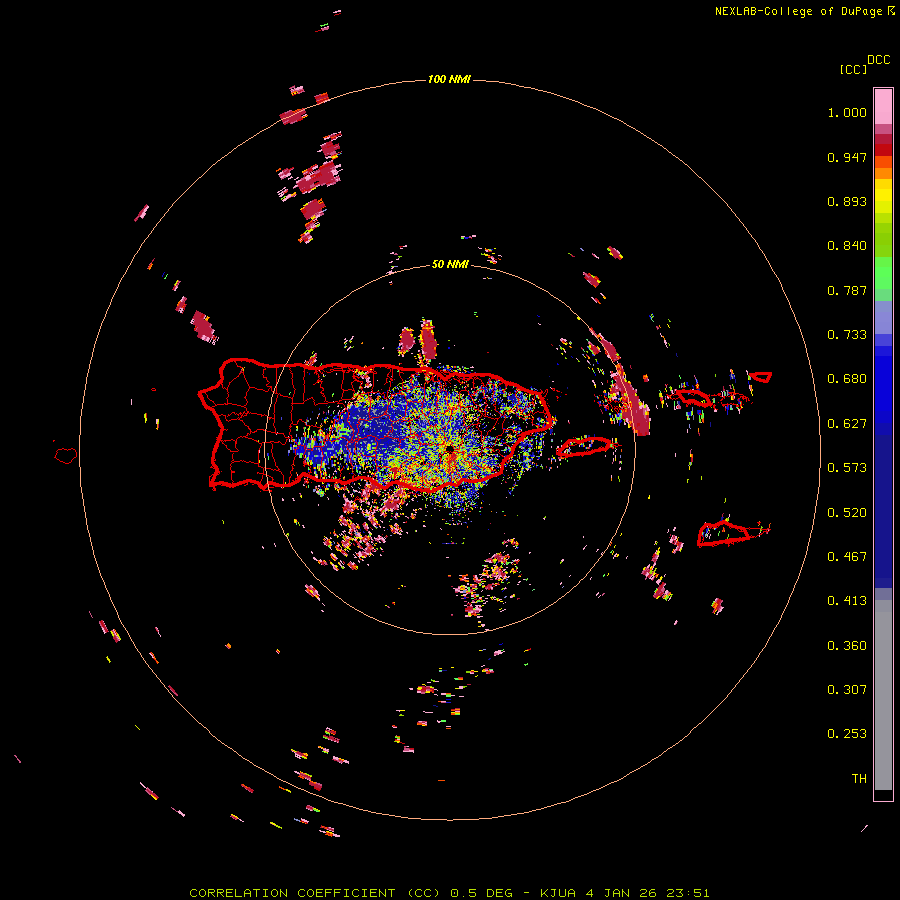Click the 0.840 legend value
Viewport: 900px width, 900px height.
coord(847,246)
